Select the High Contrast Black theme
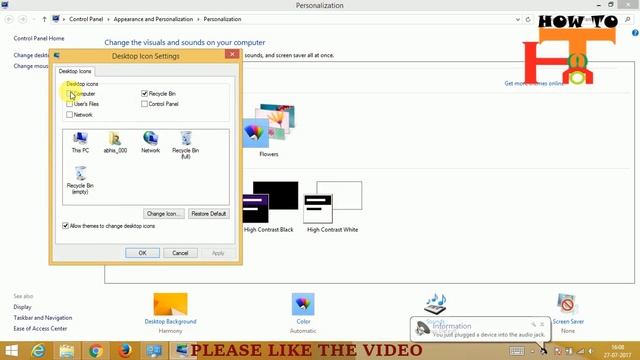Image resolution: width=640 pixels, height=360 pixels. (x=269, y=207)
